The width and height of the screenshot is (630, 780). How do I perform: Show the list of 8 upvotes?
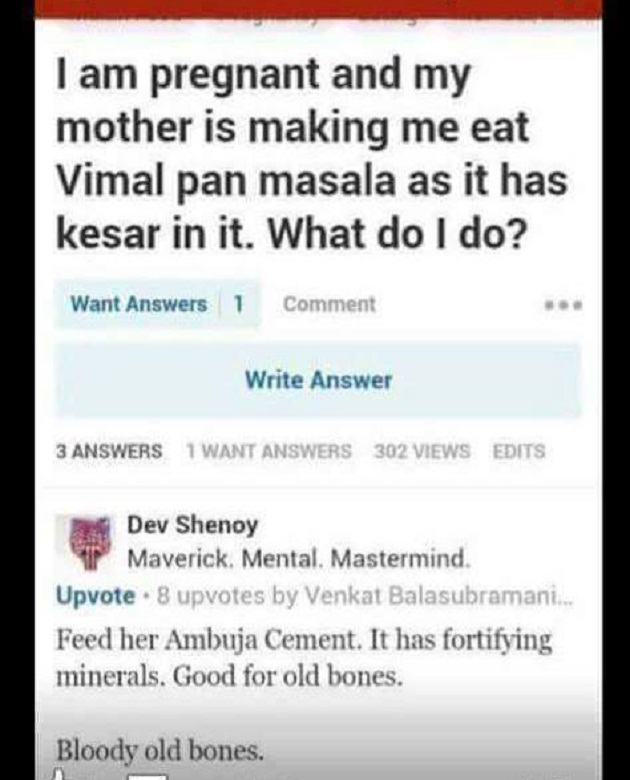pyautogui.click(x=210, y=595)
